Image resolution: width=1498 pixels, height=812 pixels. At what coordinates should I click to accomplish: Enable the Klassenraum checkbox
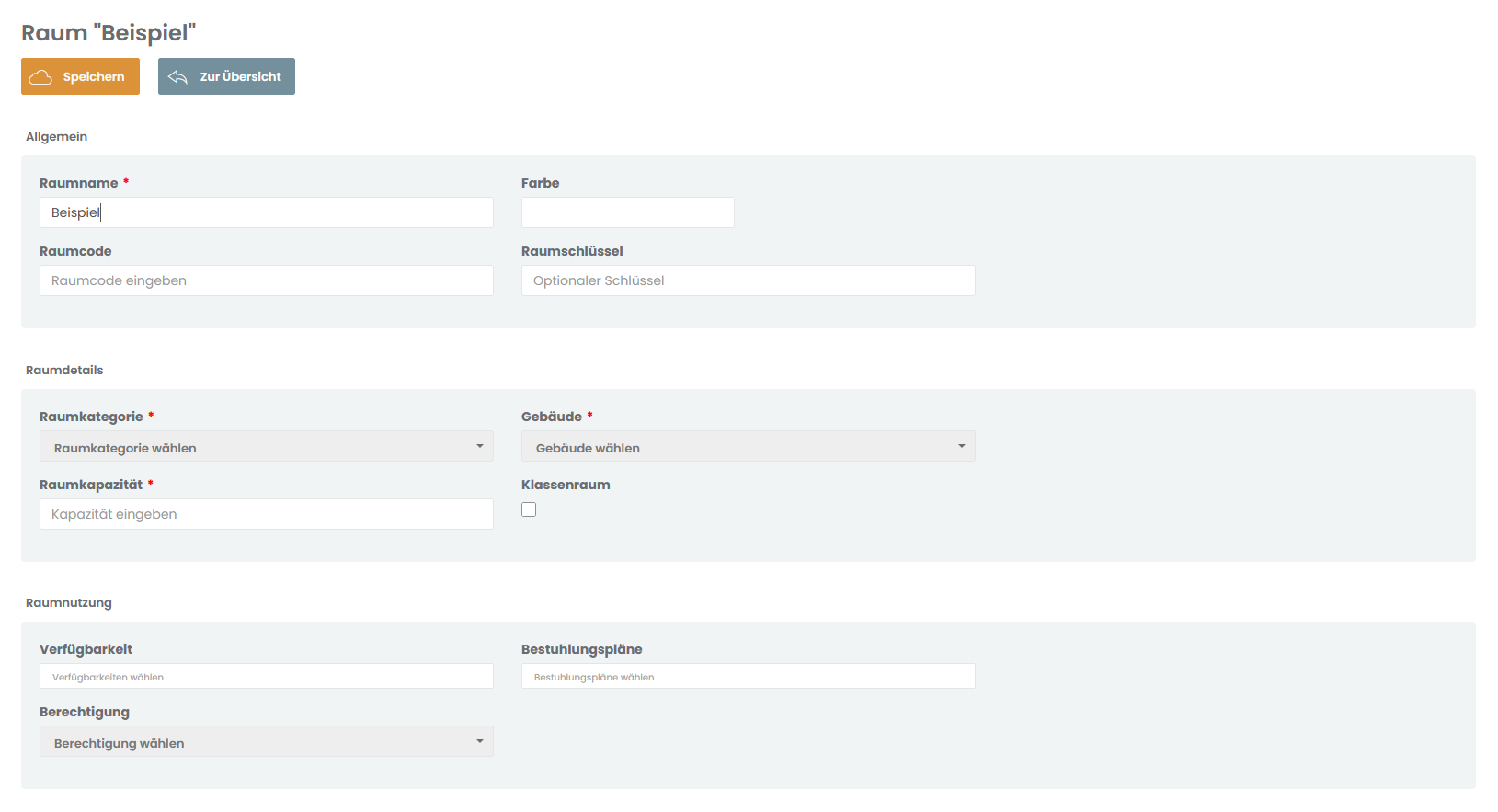coord(529,509)
